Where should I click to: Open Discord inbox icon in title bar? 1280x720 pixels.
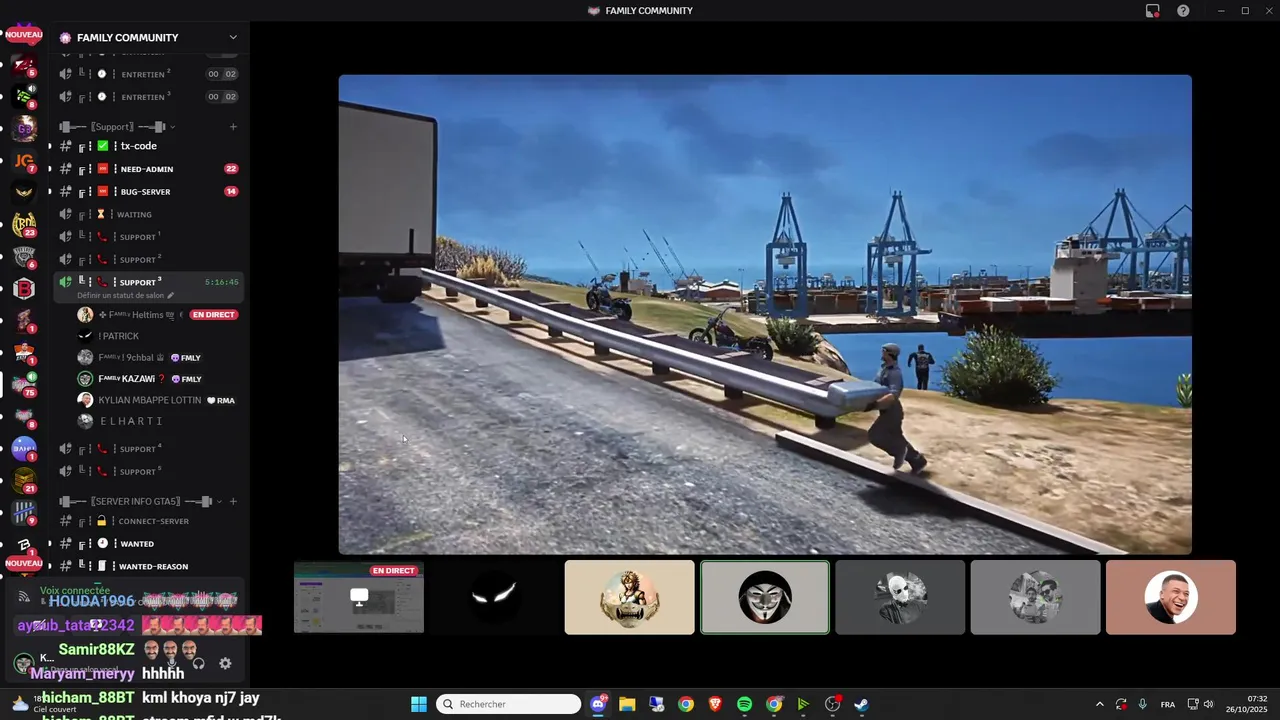coord(1153,11)
